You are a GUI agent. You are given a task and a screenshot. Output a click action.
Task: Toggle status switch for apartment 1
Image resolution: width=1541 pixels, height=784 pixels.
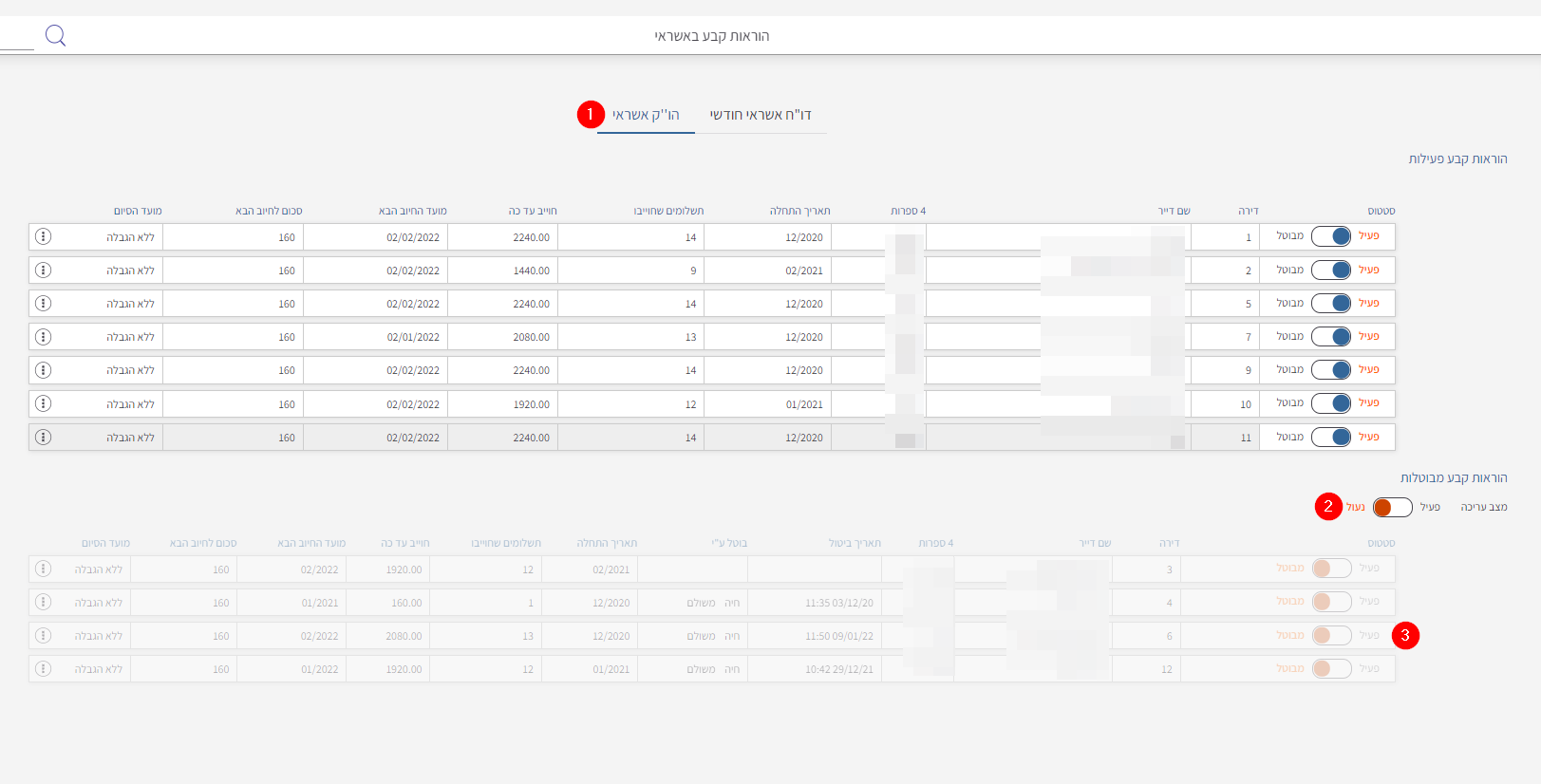[1331, 236]
